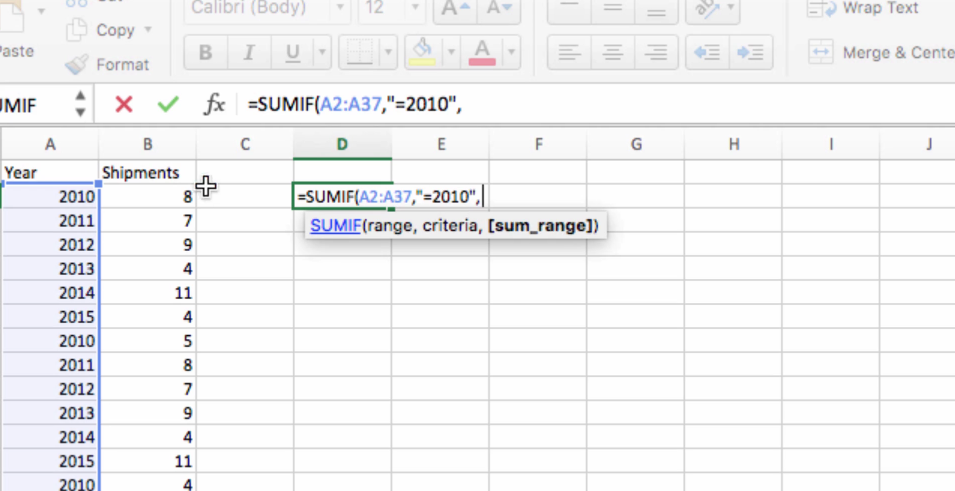Open SUMIF help link in tooltip
955x491 pixels.
click(x=336, y=226)
